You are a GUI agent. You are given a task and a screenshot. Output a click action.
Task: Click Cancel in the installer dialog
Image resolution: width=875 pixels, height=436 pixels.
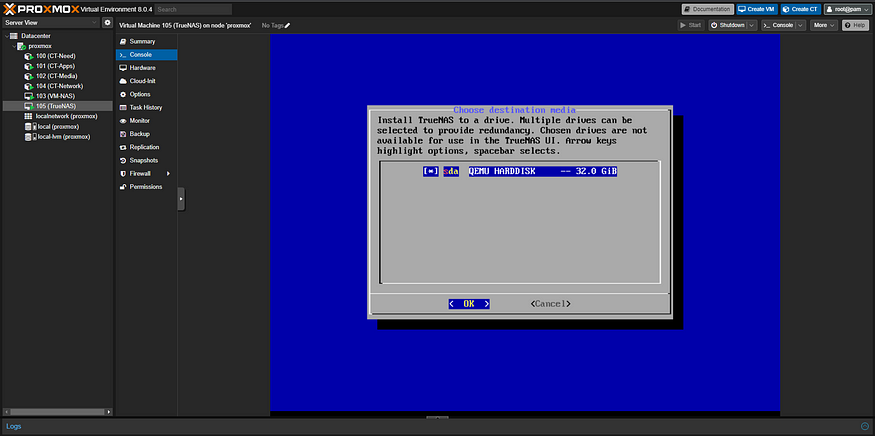coord(550,304)
